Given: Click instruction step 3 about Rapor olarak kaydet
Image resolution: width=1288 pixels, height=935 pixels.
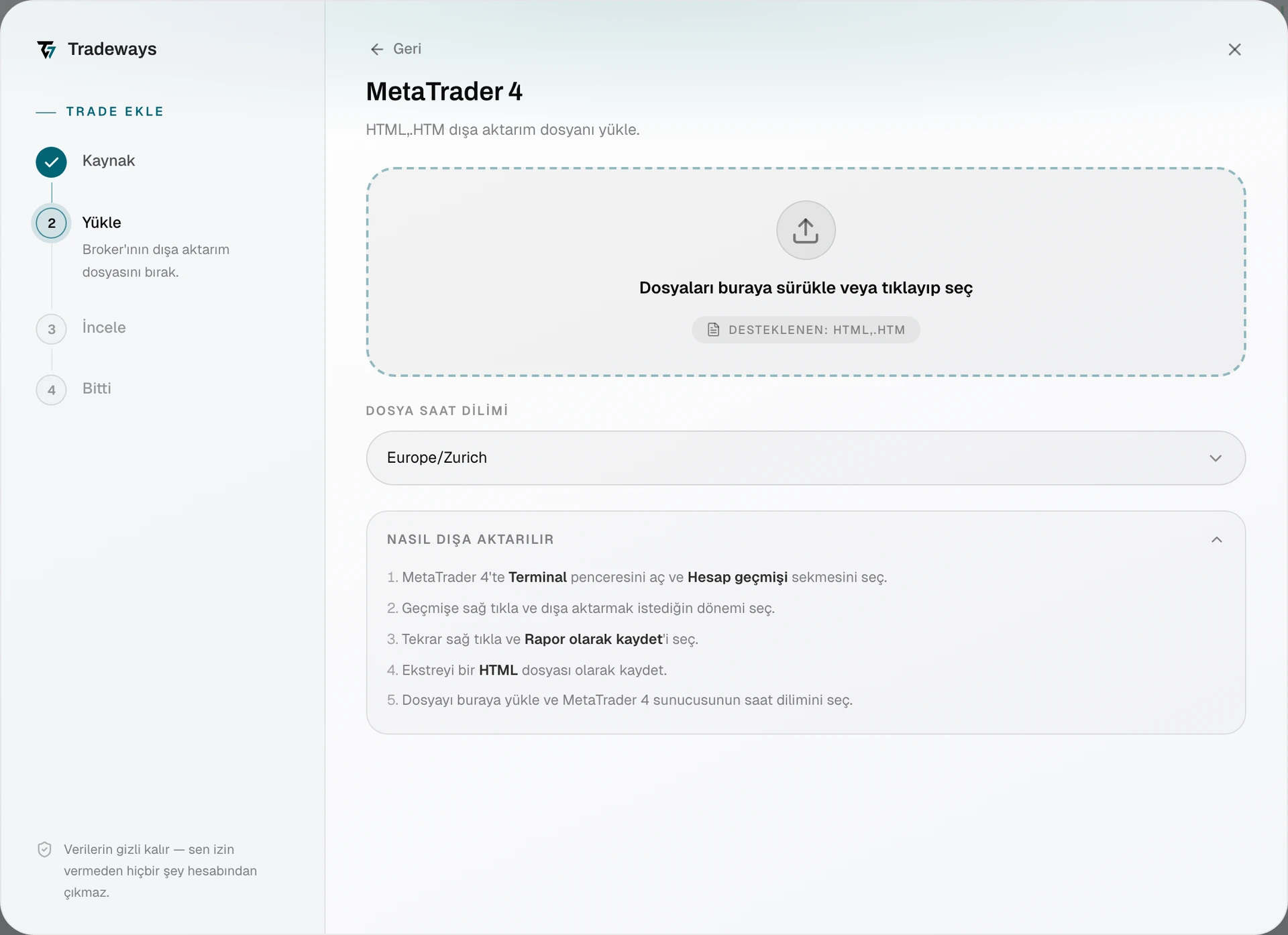Looking at the screenshot, I should [543, 639].
